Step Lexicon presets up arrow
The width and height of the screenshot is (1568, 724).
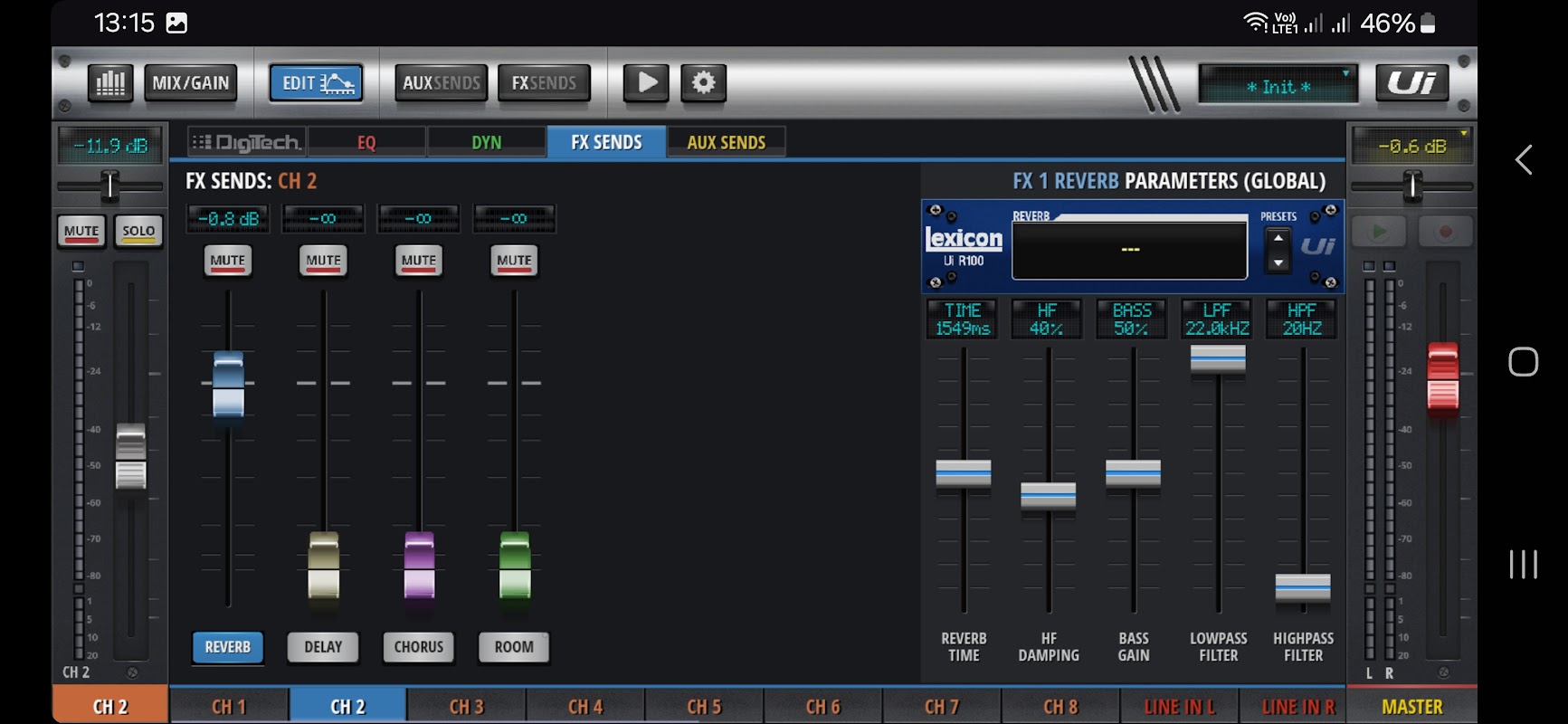click(1278, 239)
